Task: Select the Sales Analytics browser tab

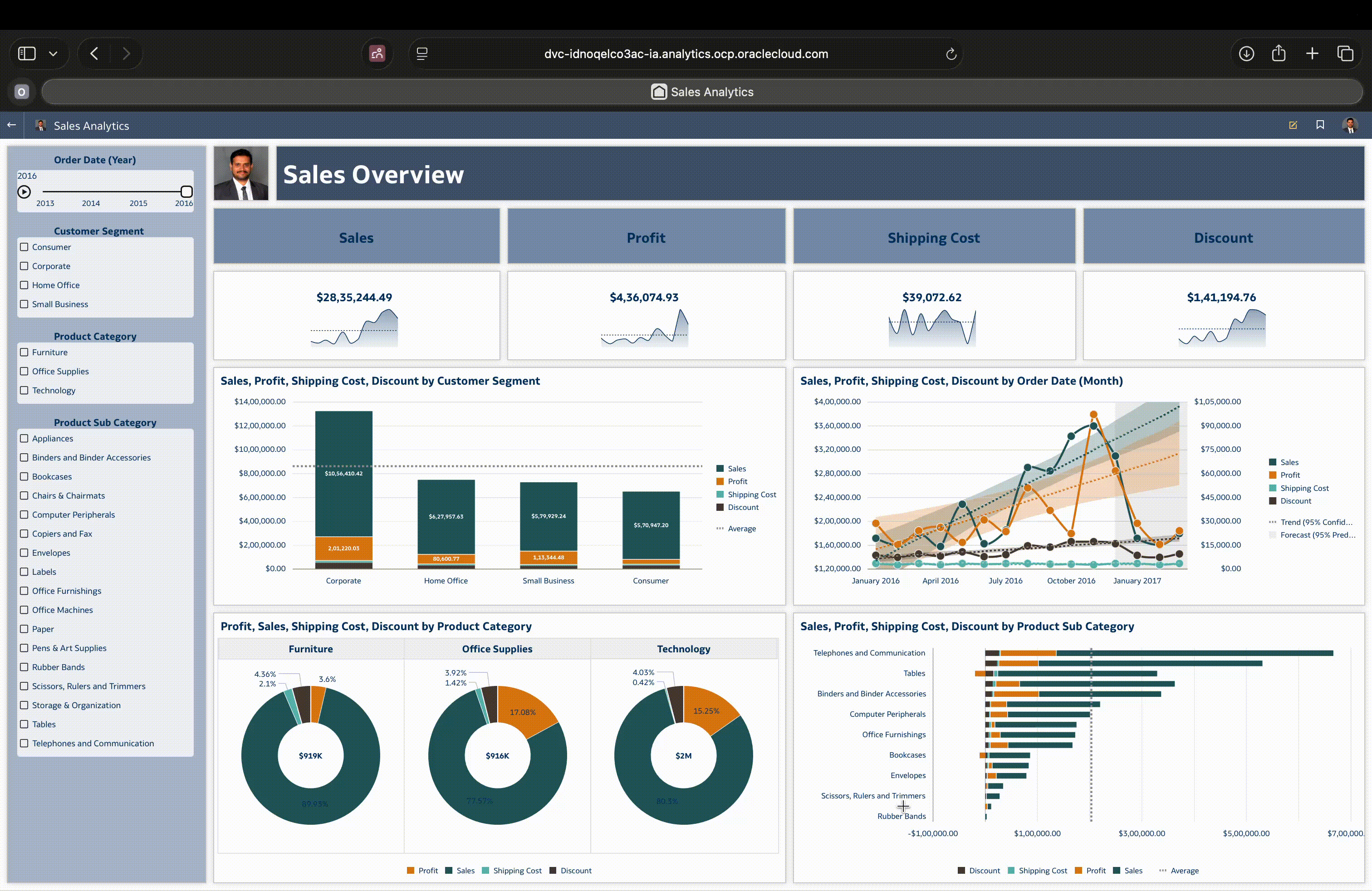Action: pos(701,92)
